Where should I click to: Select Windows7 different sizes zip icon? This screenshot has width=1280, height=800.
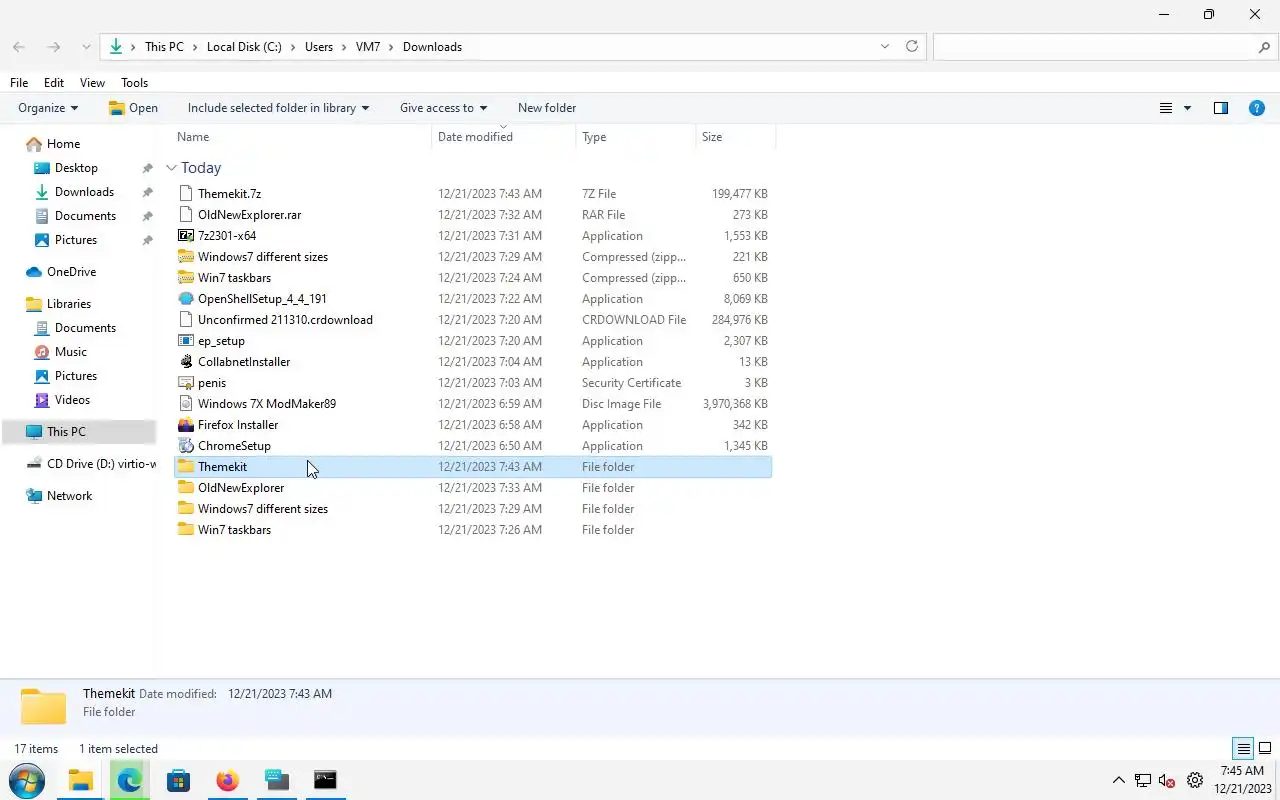185,257
